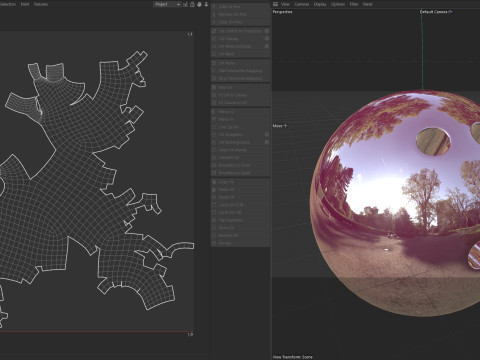Run the Paste UV command
480x360 pixels.
point(240,190)
